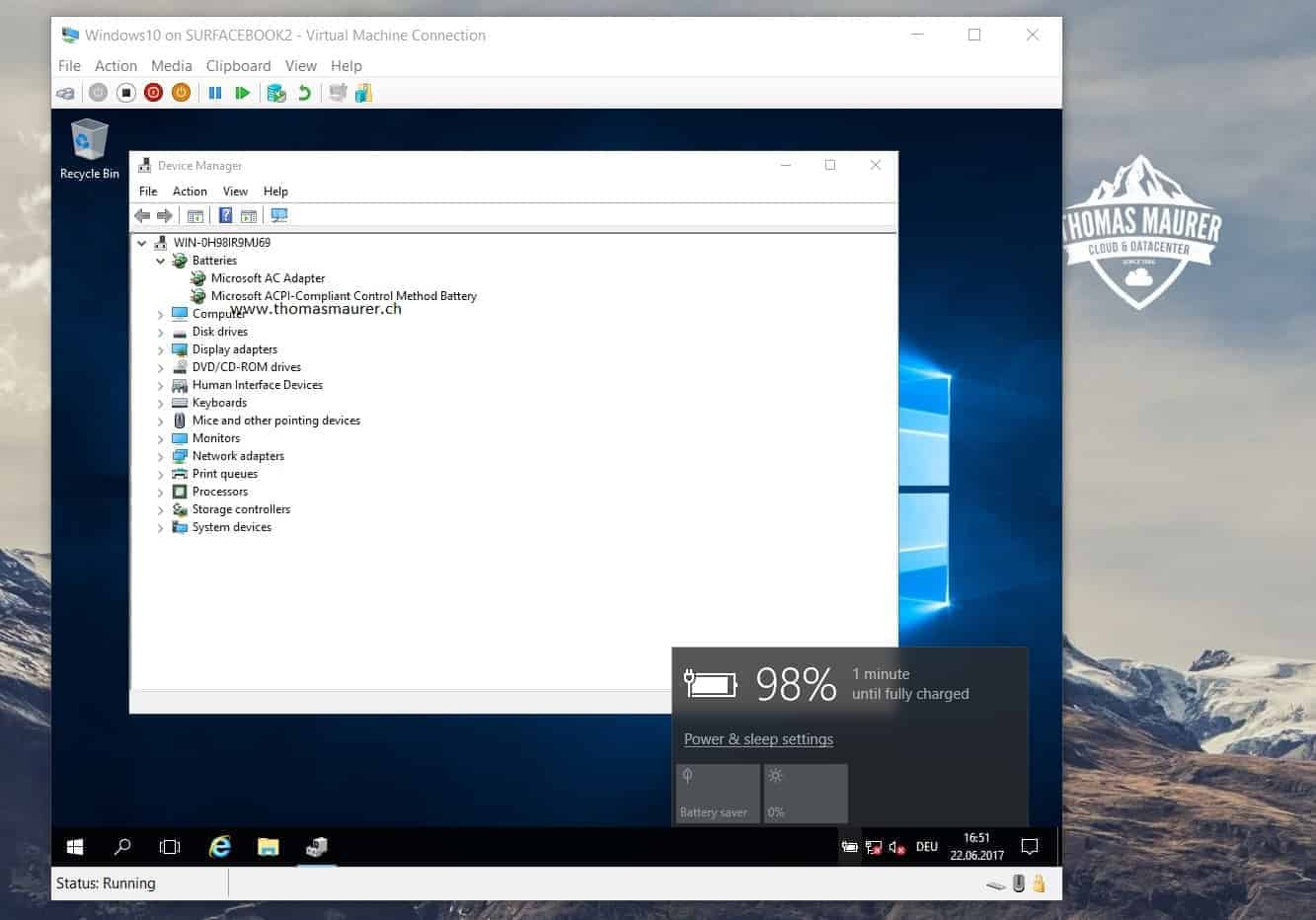Image resolution: width=1316 pixels, height=920 pixels.
Task: Turn off the VM with the stop icon
Action: 125,93
